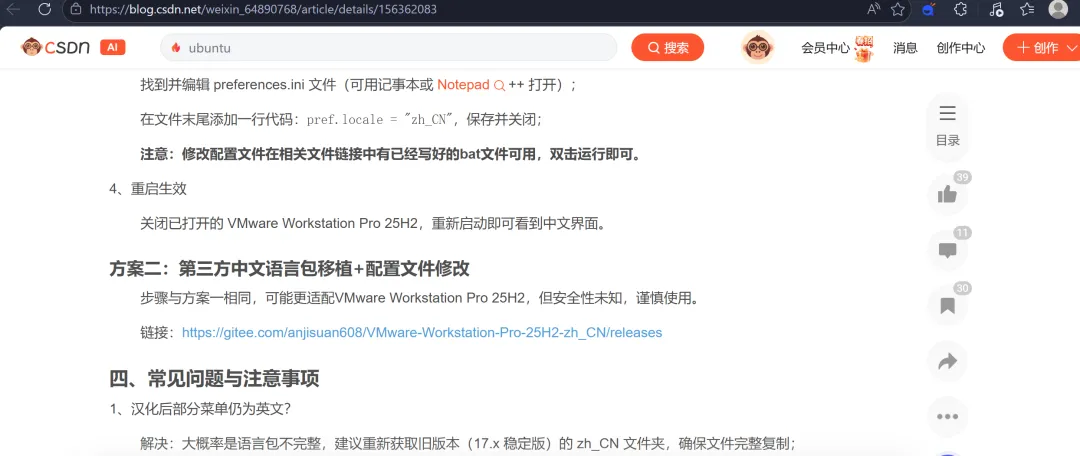The height and width of the screenshot is (456, 1080).
Task: Click heading 四、常见问题与注意事项
Action: tap(214, 378)
